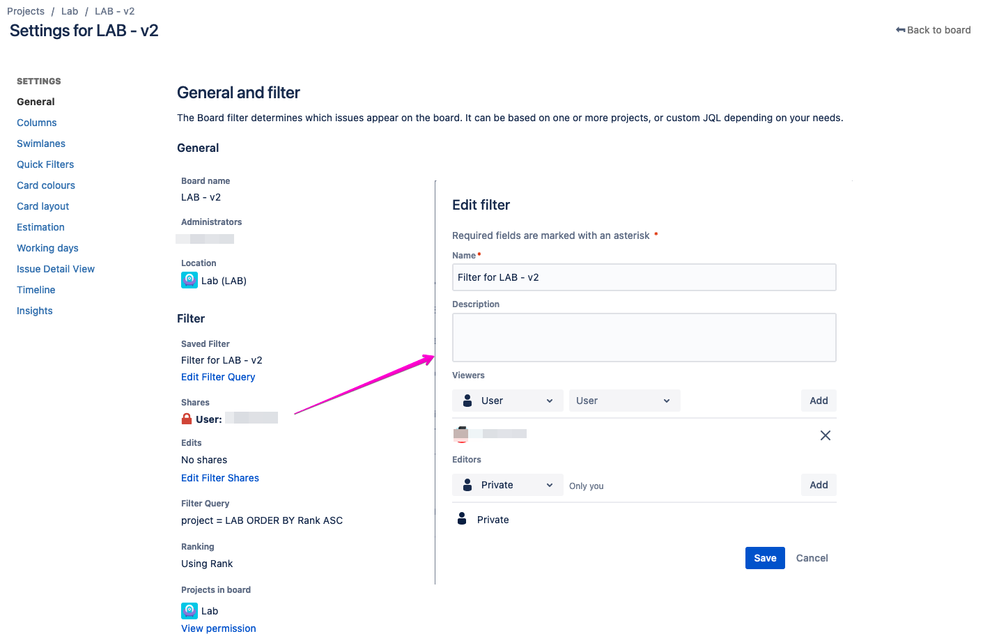Open Insights settings
Image resolution: width=999 pixels, height=643 pixels.
(x=34, y=311)
